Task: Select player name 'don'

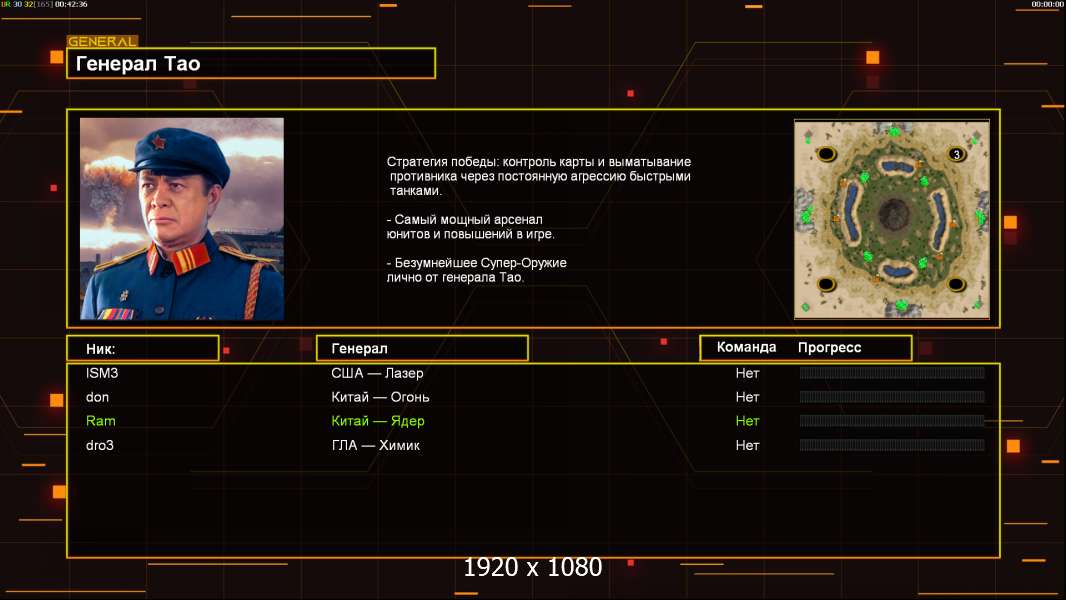Action: click(97, 397)
